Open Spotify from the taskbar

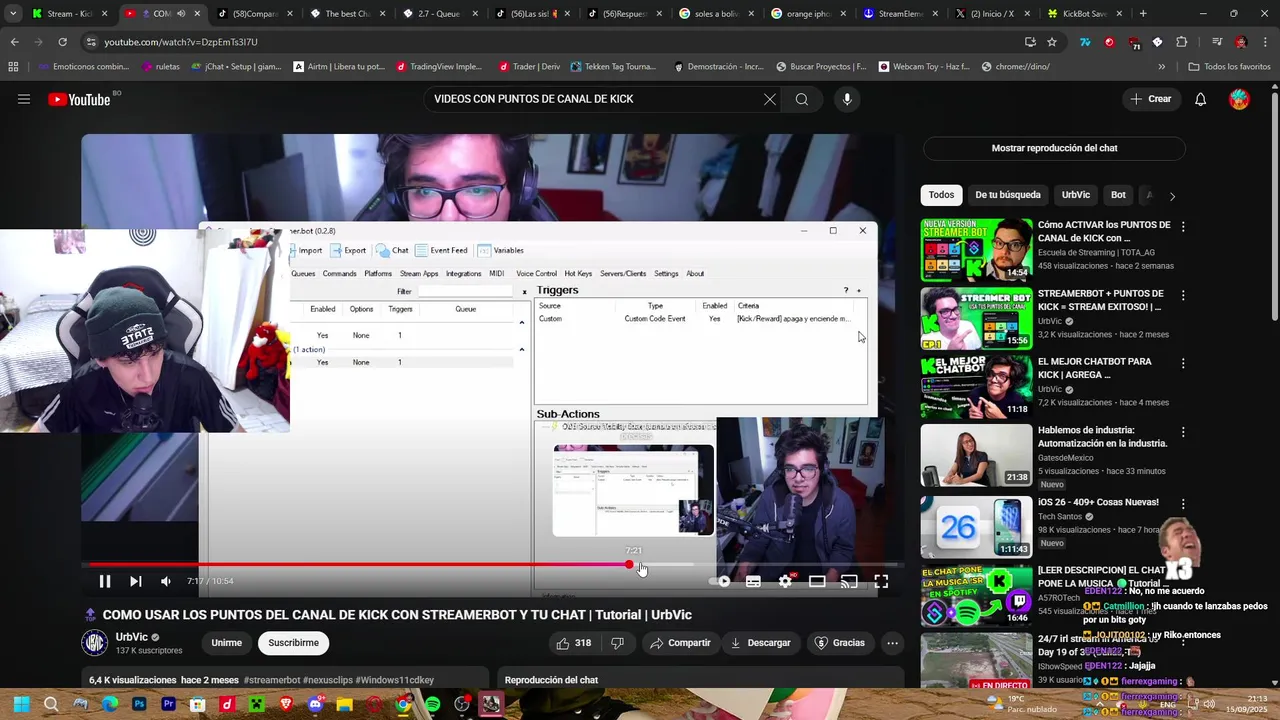[432, 704]
